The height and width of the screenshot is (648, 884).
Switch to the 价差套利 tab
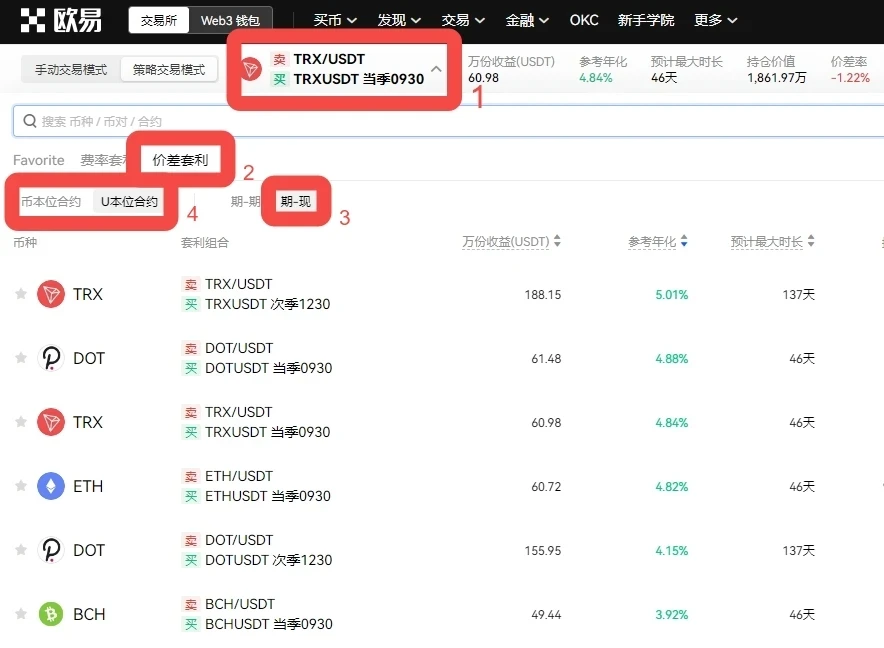pyautogui.click(x=180, y=160)
